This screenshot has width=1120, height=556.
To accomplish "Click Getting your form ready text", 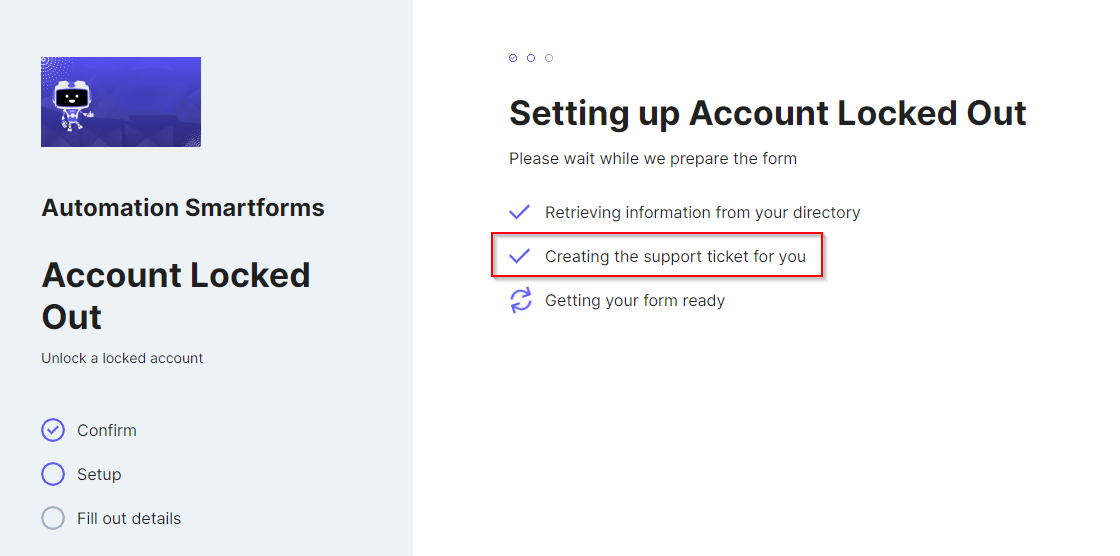I will click(x=635, y=300).
